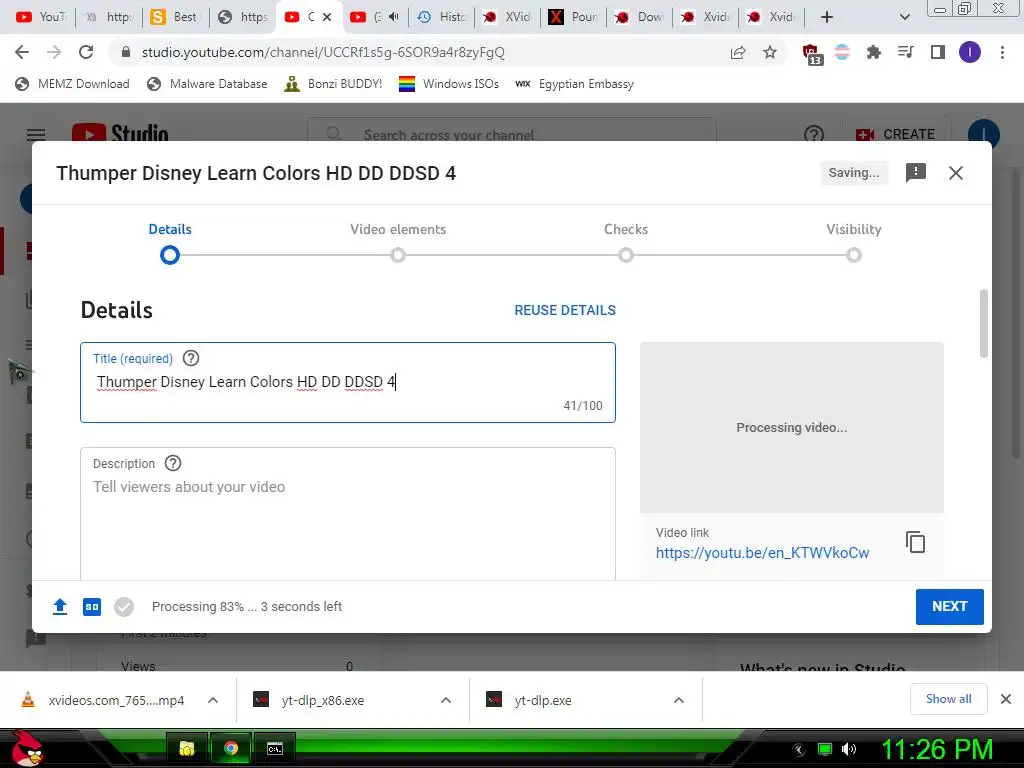Open the Windows ISOs bookmark
Screen dimensions: 1024x768
[449, 84]
